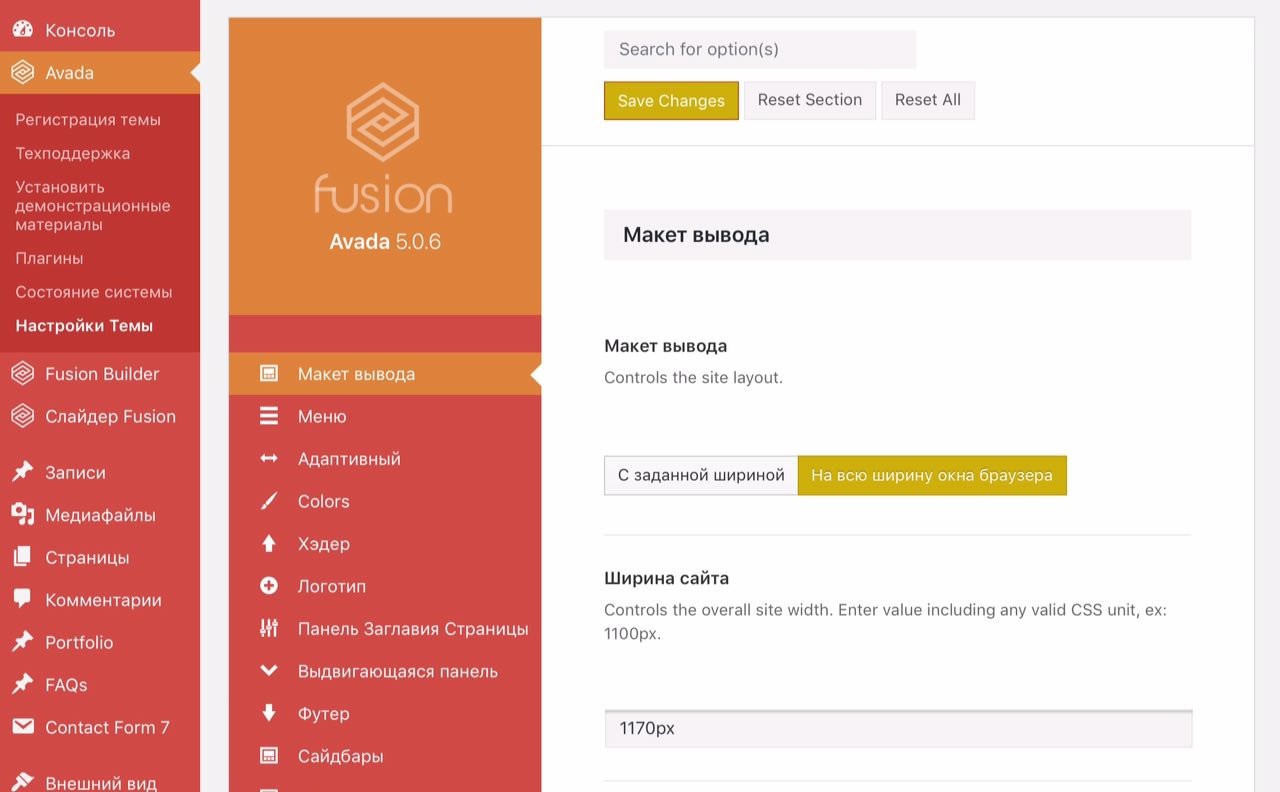
Task: Go to the Portfolio section
Action: pyautogui.click(x=100, y=642)
